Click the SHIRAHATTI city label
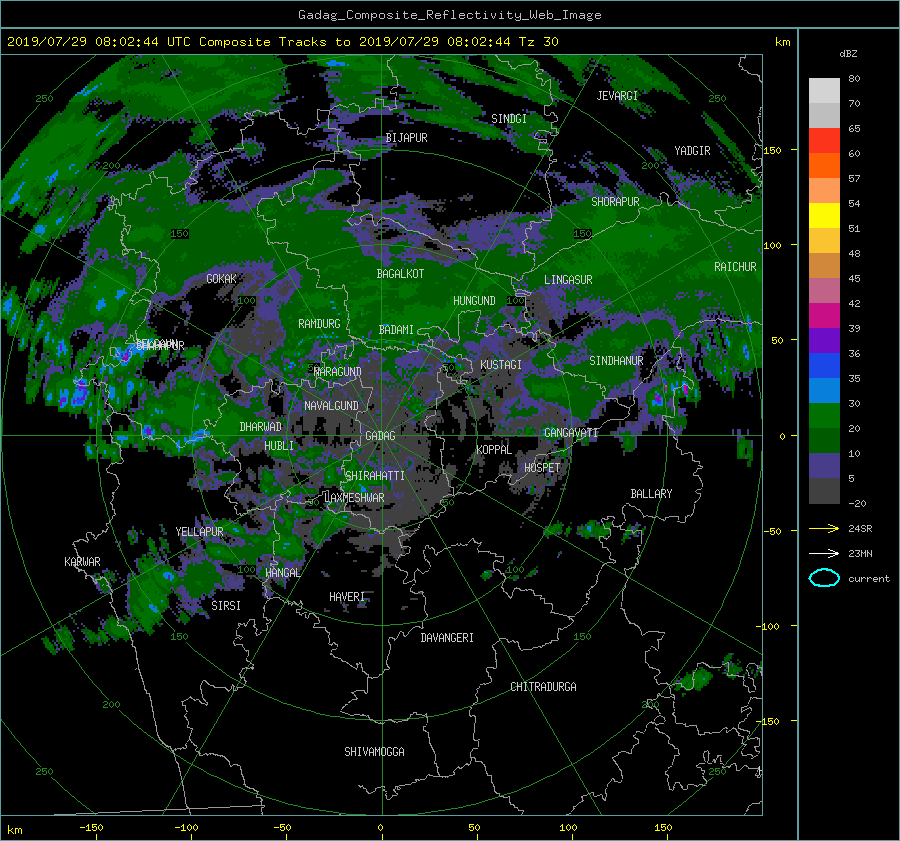900x841 pixels. (x=375, y=476)
